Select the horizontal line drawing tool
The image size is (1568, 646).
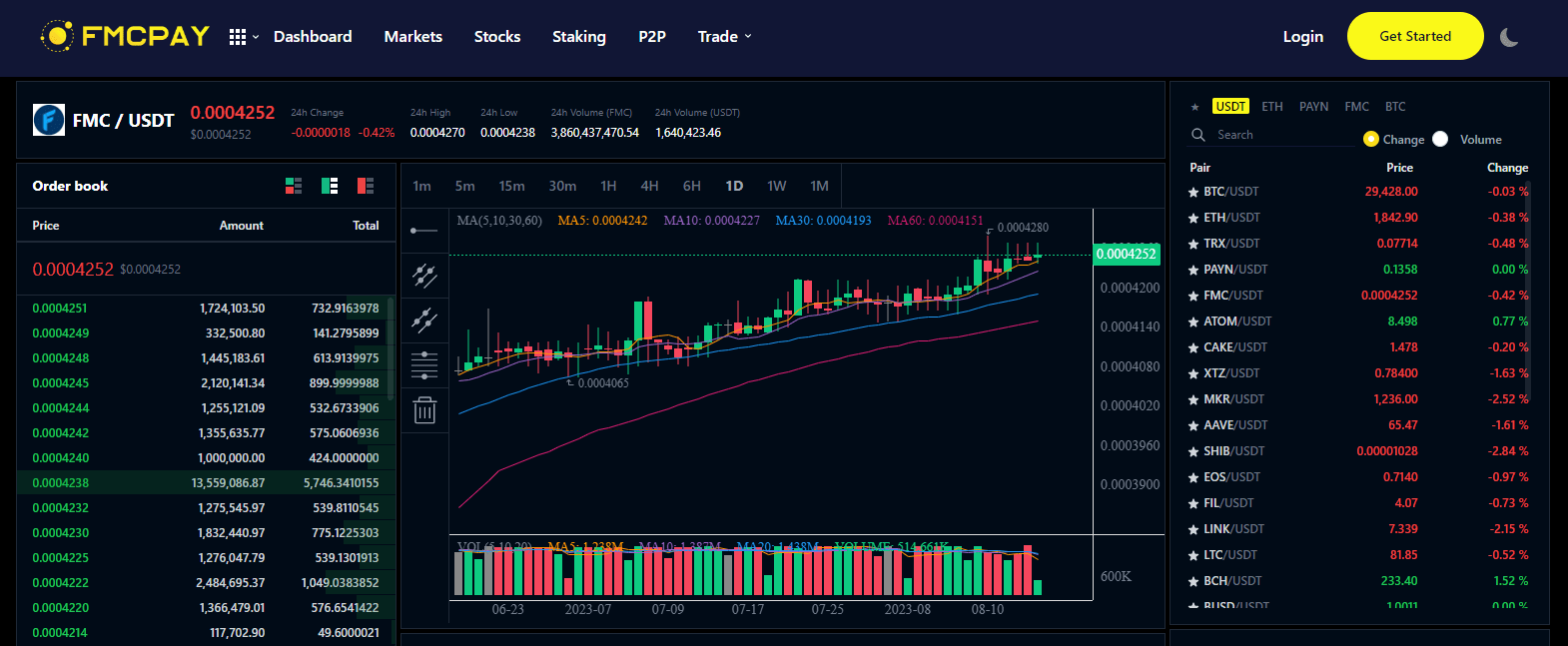(x=424, y=231)
